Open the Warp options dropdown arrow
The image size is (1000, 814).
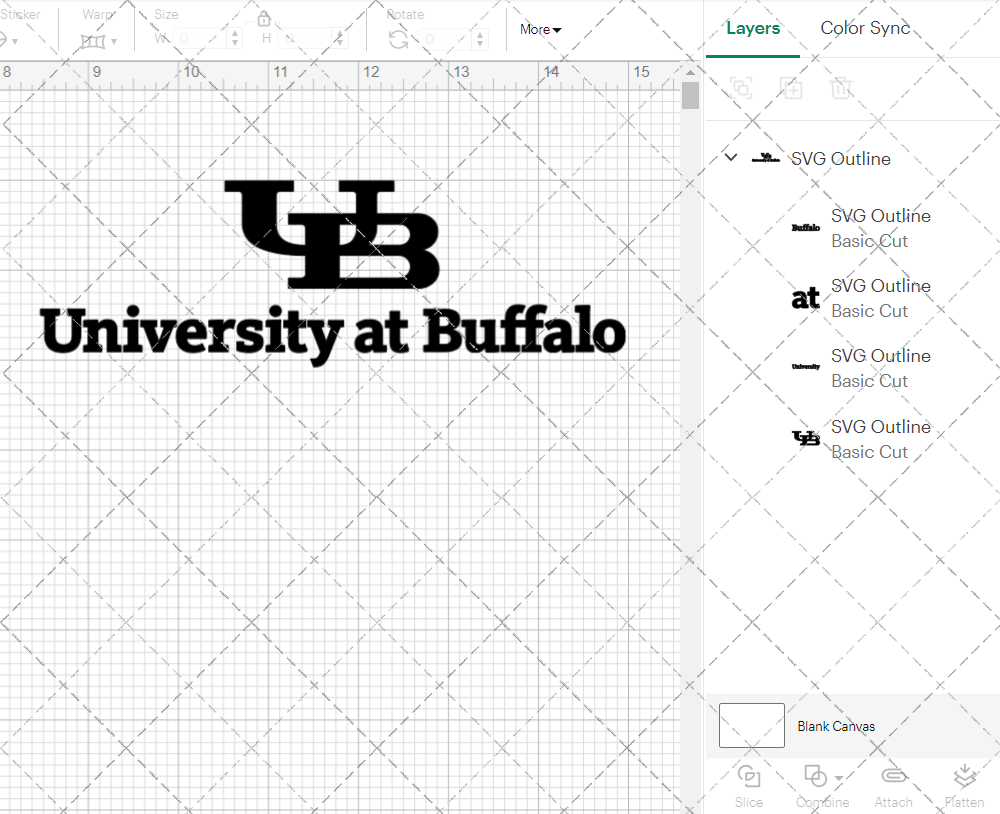tap(113, 41)
